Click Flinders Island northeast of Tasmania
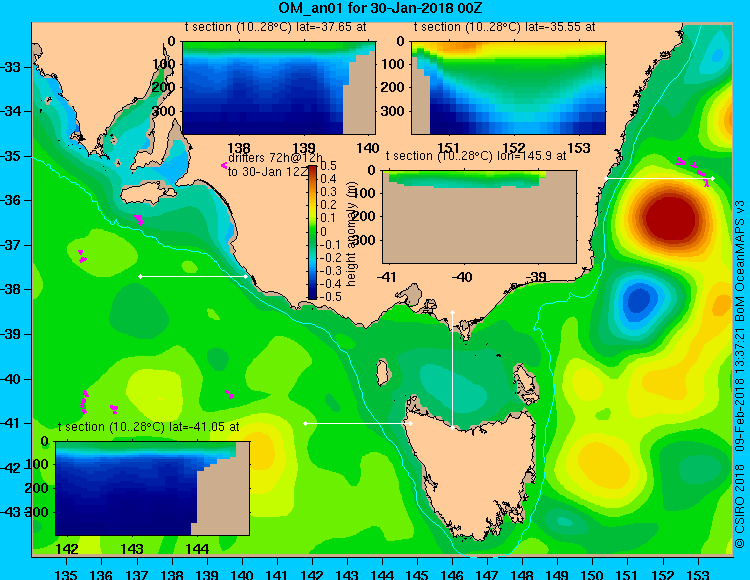The height and width of the screenshot is (580, 750). [x=524, y=379]
